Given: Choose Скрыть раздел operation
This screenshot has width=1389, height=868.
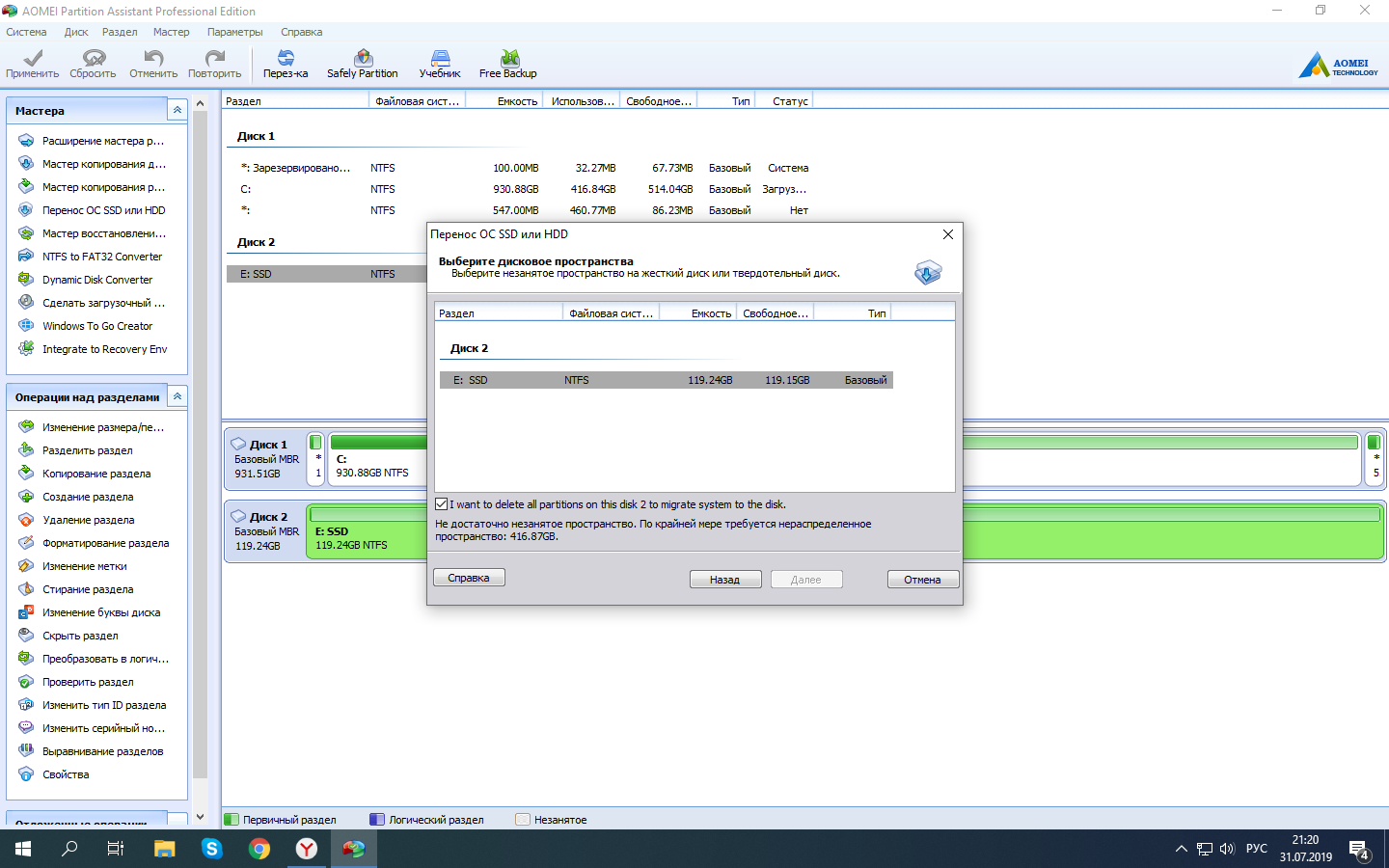Looking at the screenshot, I should 80,636.
